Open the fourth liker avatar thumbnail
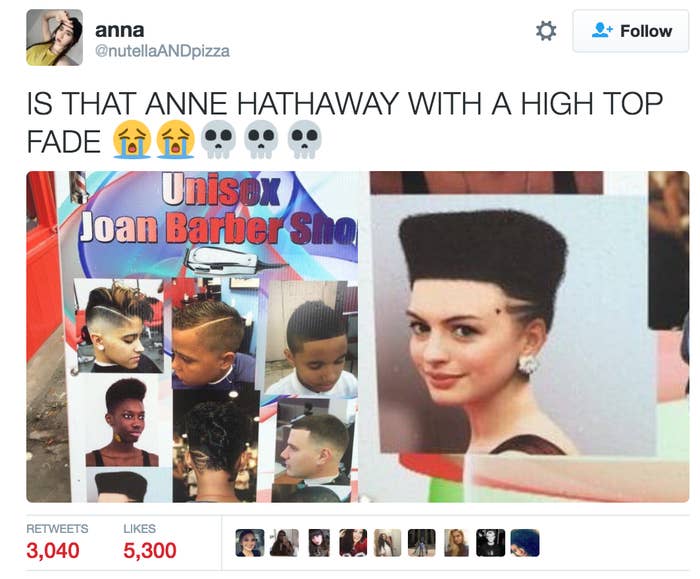 [x=353, y=543]
